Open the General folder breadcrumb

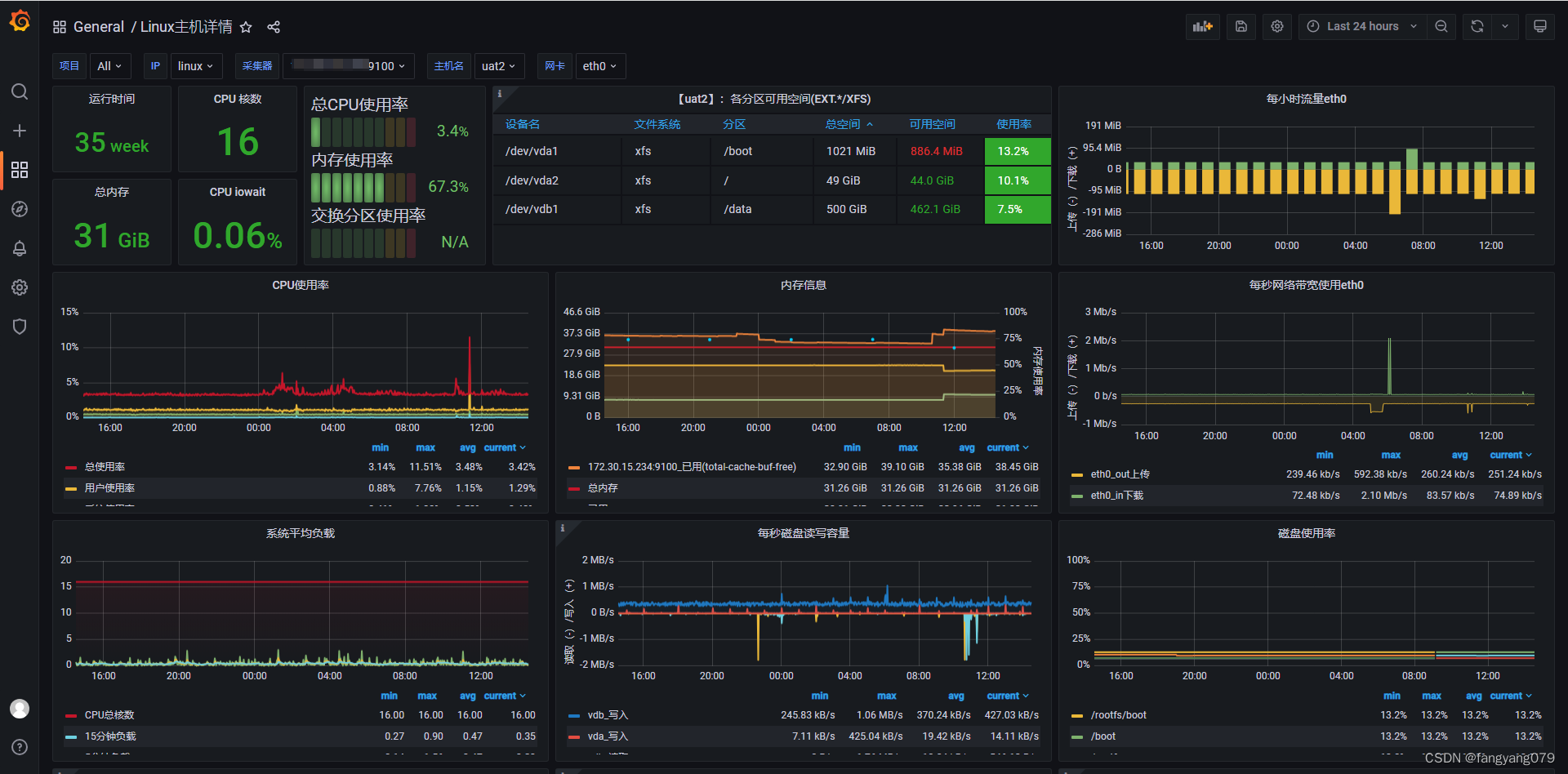pyautogui.click(x=99, y=27)
